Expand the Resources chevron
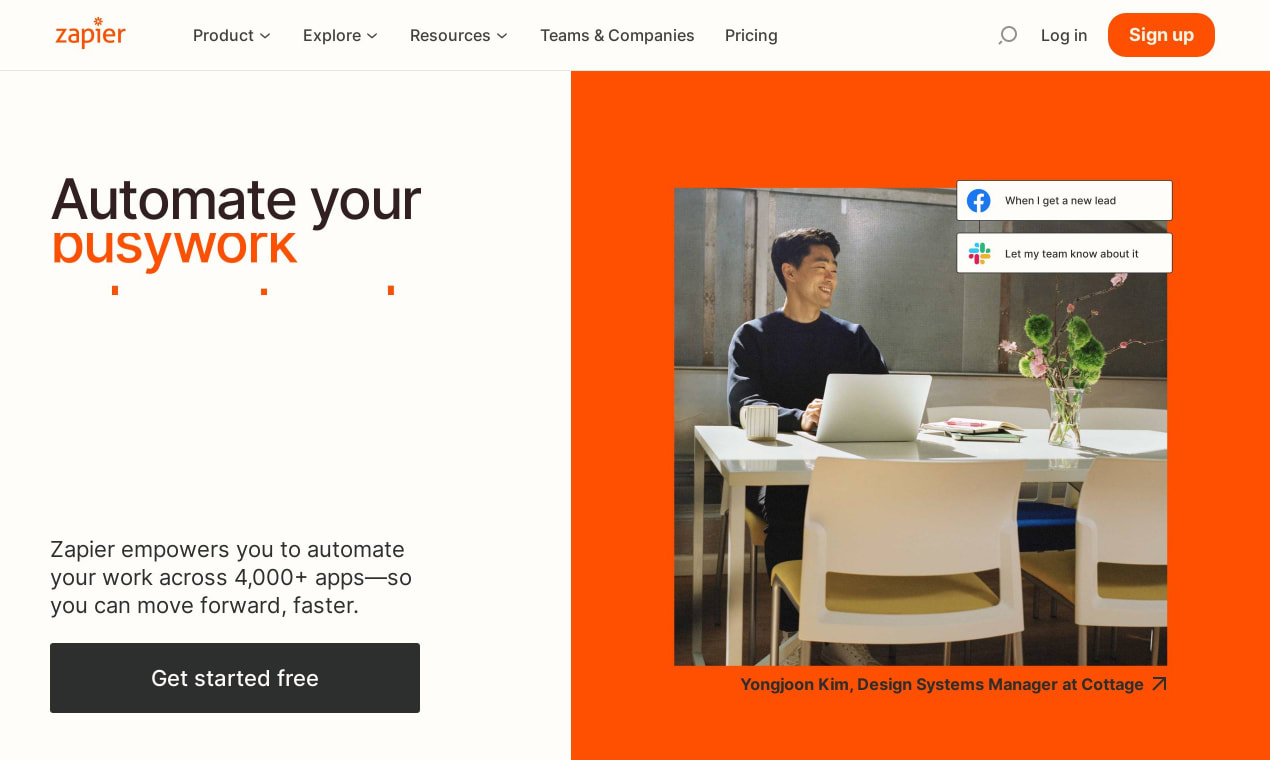 pyautogui.click(x=502, y=36)
